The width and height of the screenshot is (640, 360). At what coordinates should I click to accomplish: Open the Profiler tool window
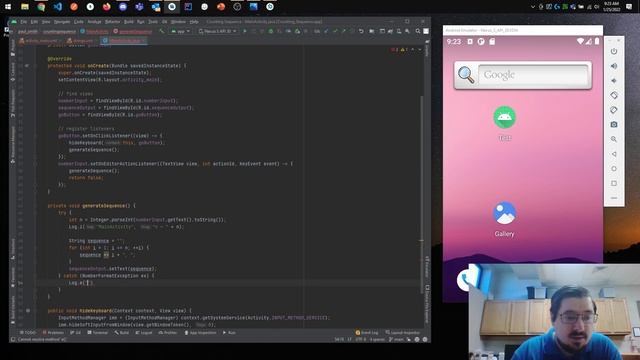pos(167,333)
